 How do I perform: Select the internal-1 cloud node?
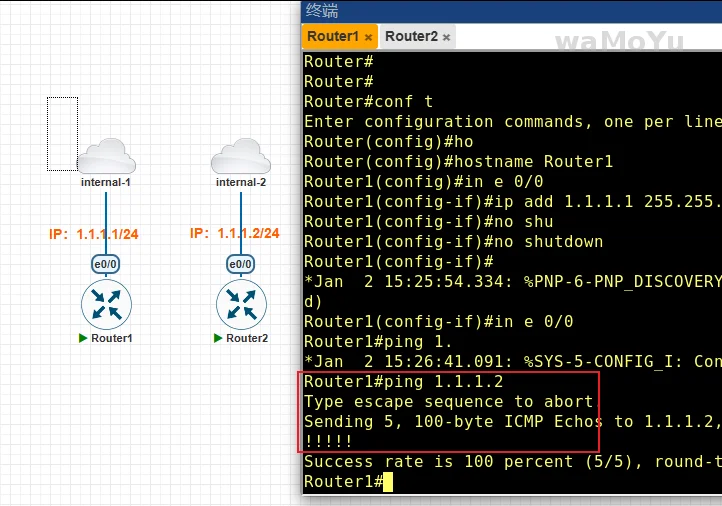tap(106, 157)
